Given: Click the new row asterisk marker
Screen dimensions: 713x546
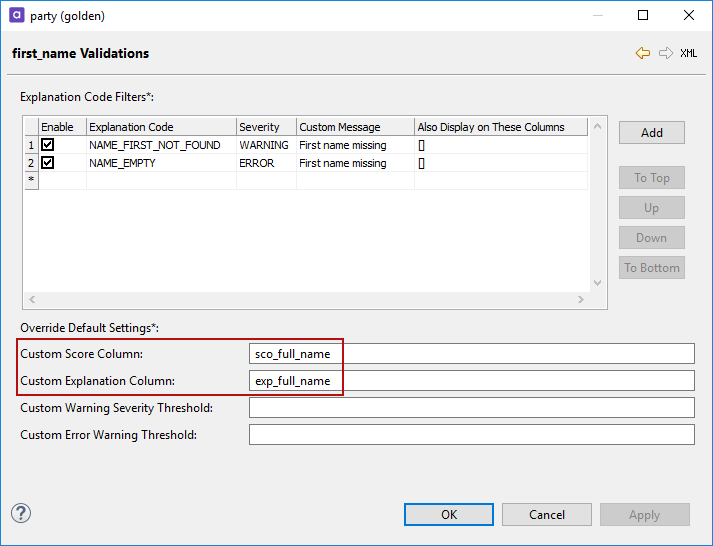Looking at the screenshot, I should pos(31,181).
